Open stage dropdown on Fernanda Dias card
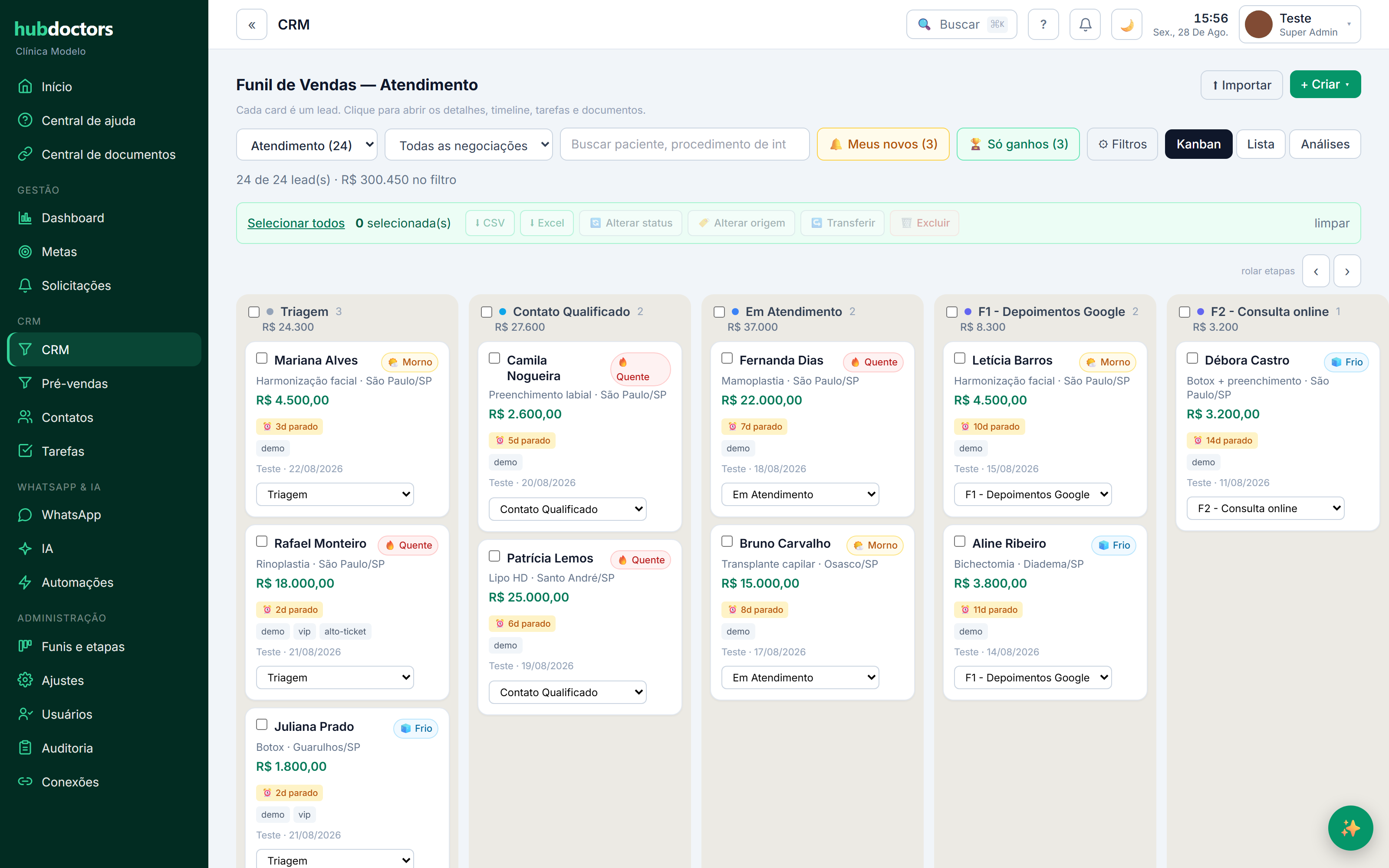 [800, 494]
